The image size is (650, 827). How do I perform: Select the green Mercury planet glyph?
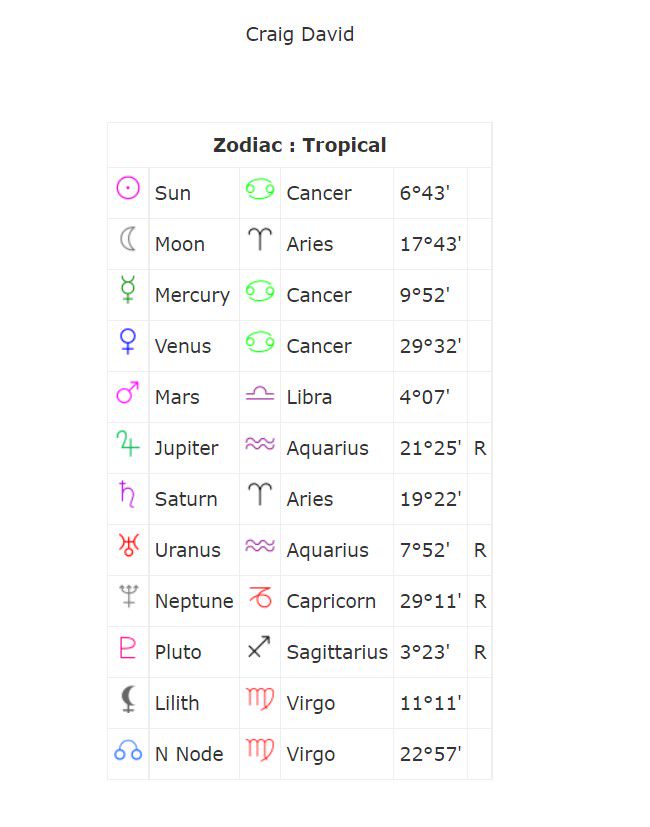pos(128,290)
